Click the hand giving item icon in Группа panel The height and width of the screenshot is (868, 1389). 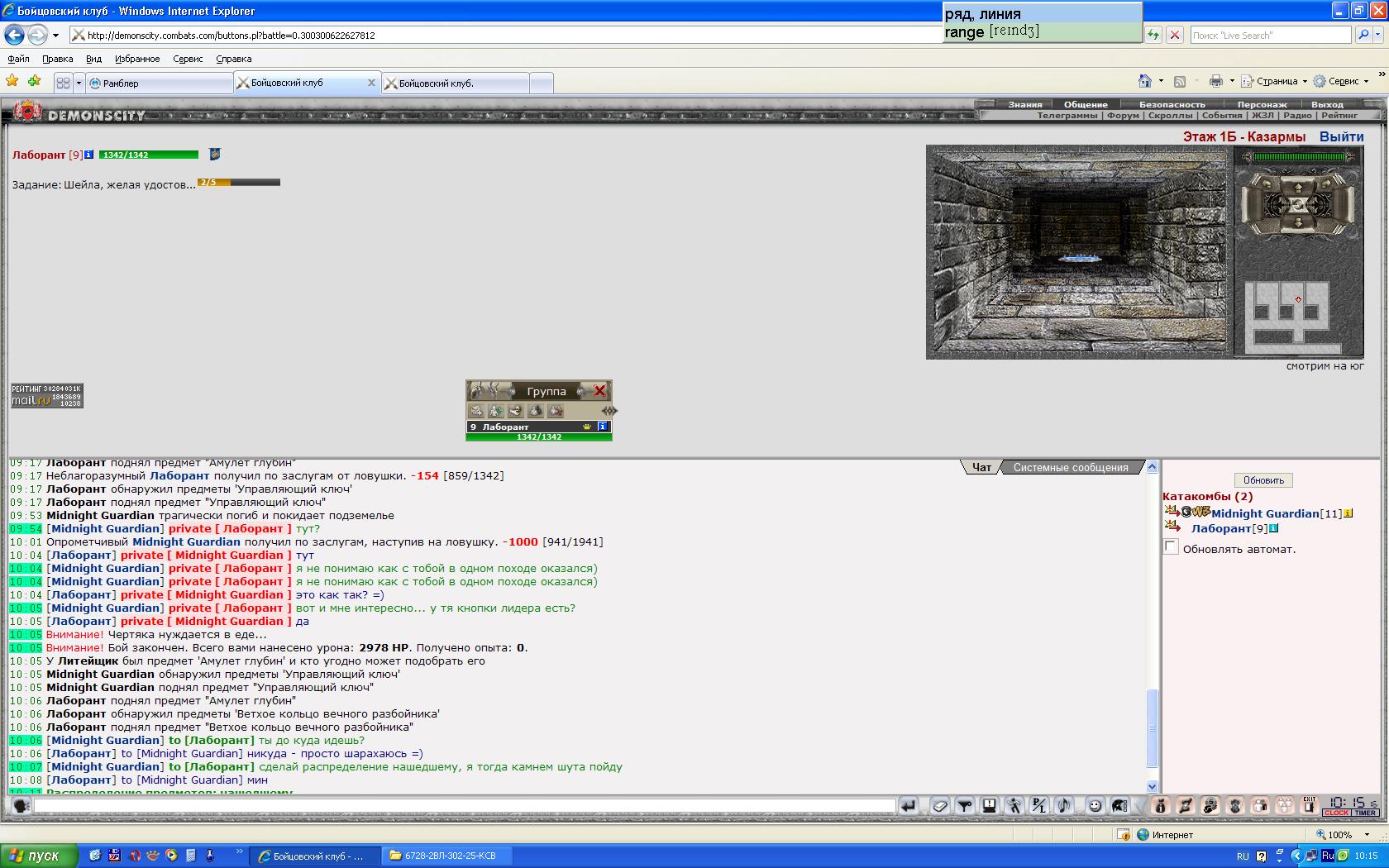[515, 411]
